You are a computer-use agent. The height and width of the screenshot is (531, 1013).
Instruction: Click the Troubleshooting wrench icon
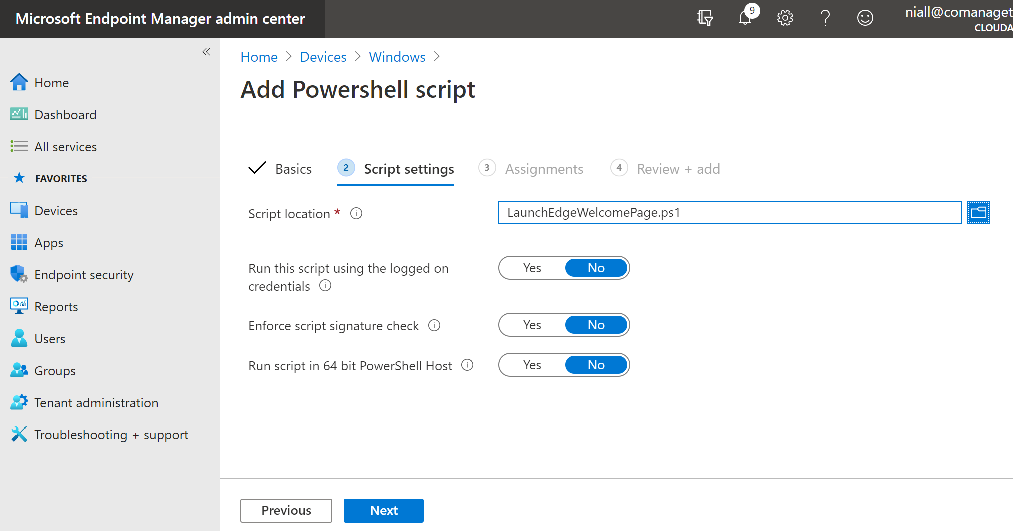(19, 434)
